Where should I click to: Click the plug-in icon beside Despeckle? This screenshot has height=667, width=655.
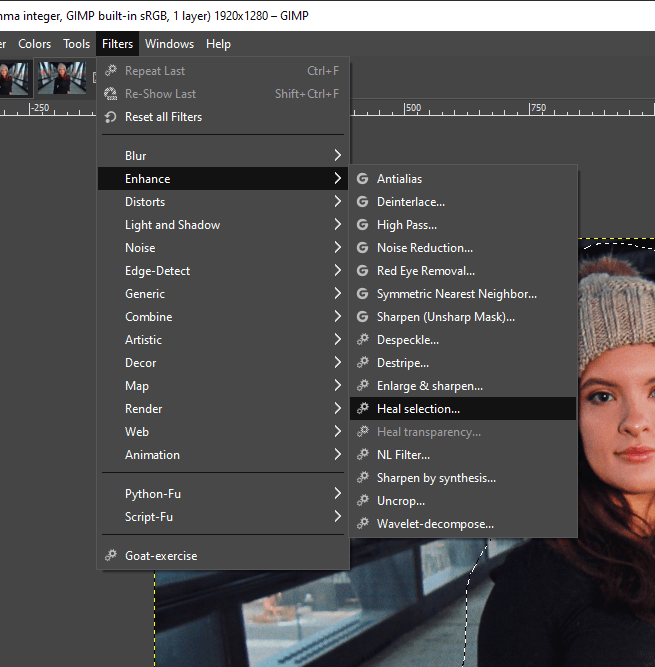point(362,339)
